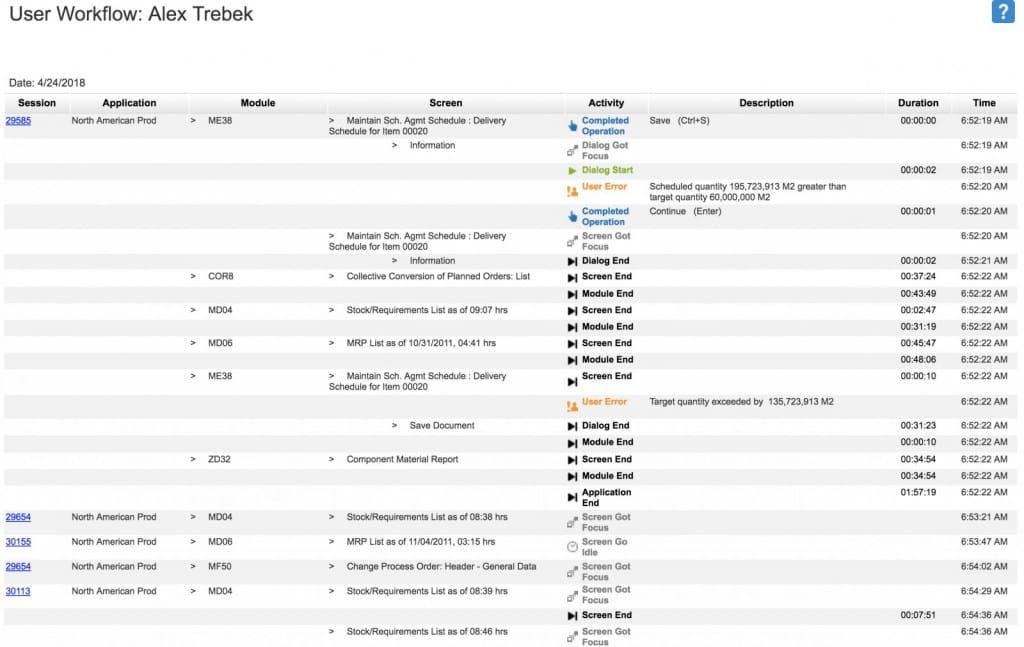The image size is (1024, 647).
Task: Click the hand icon beside Save (Ctrl+S) operation
Action: (x=572, y=126)
